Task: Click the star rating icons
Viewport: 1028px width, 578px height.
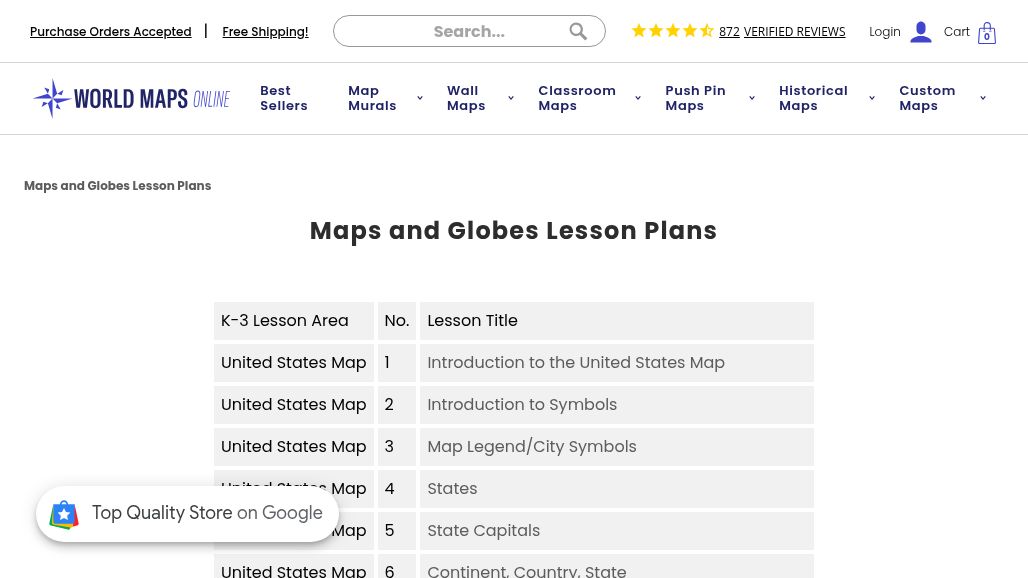Action: [672, 31]
